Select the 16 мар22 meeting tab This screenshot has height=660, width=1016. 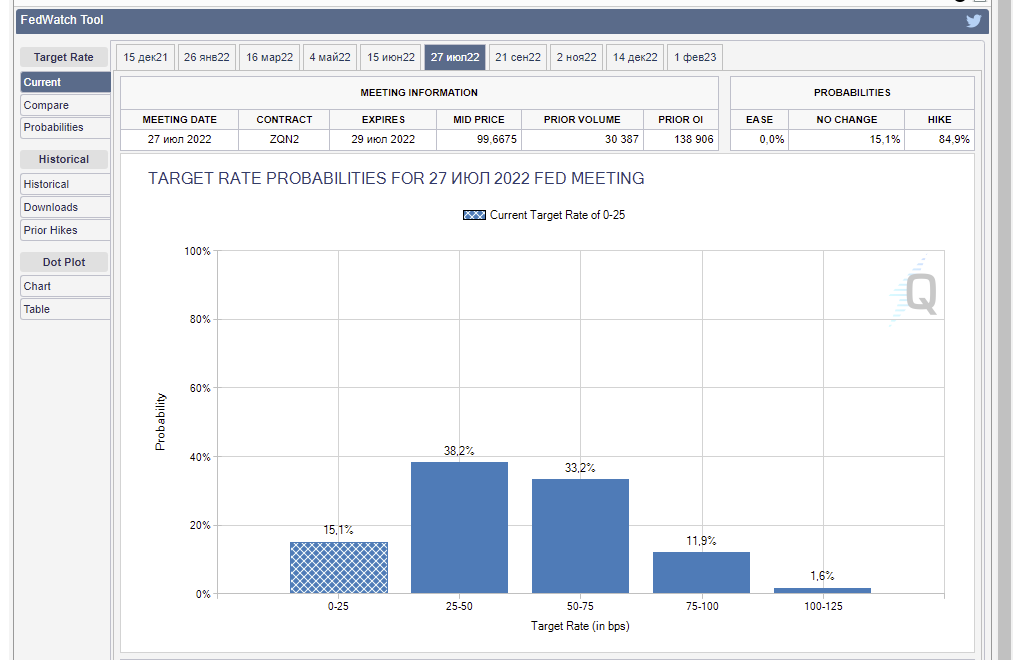[x=270, y=58]
